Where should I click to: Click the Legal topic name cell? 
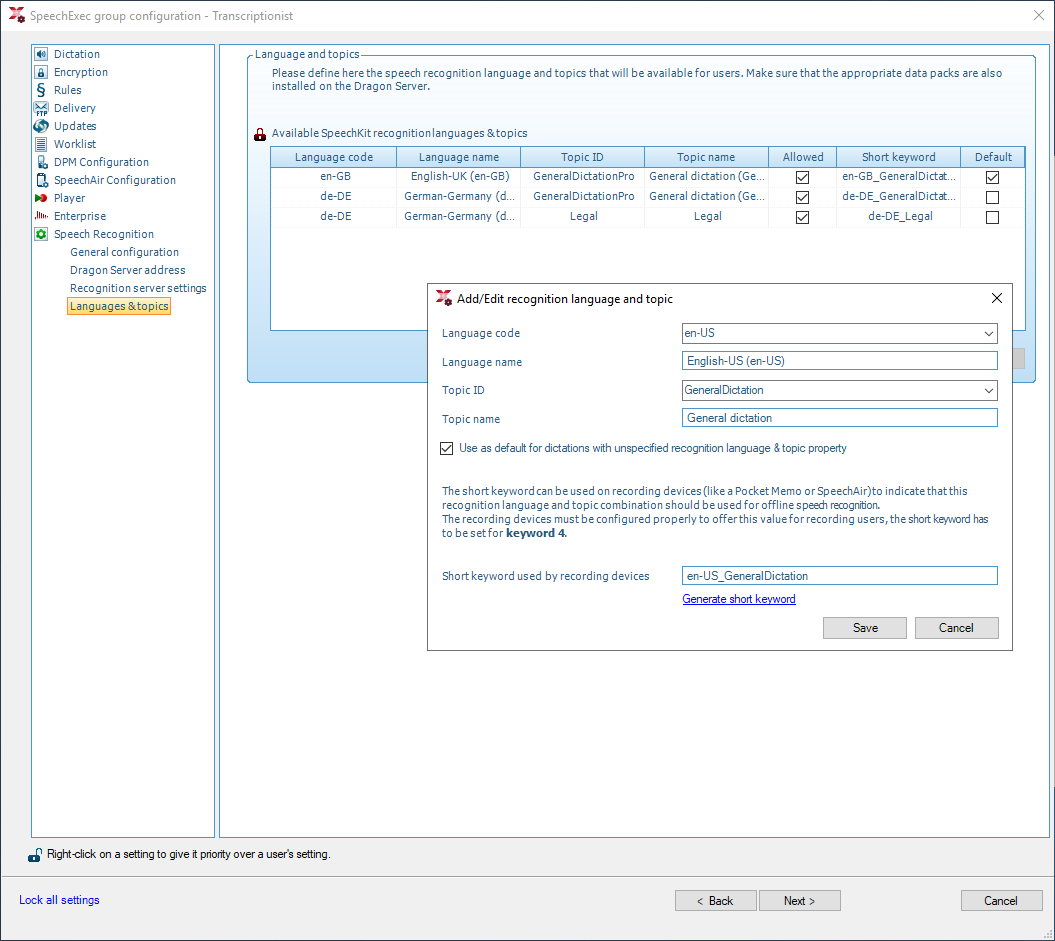tap(706, 217)
